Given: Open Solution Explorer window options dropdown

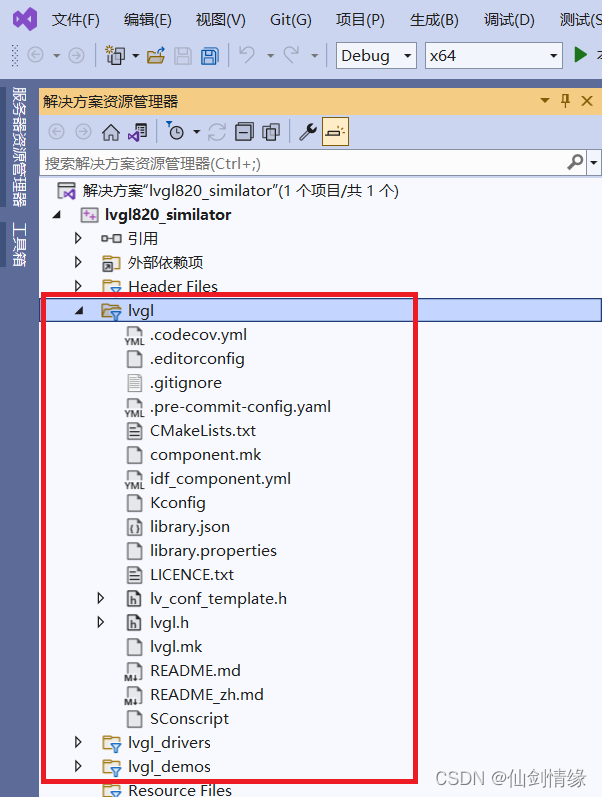Looking at the screenshot, I should click(545, 101).
